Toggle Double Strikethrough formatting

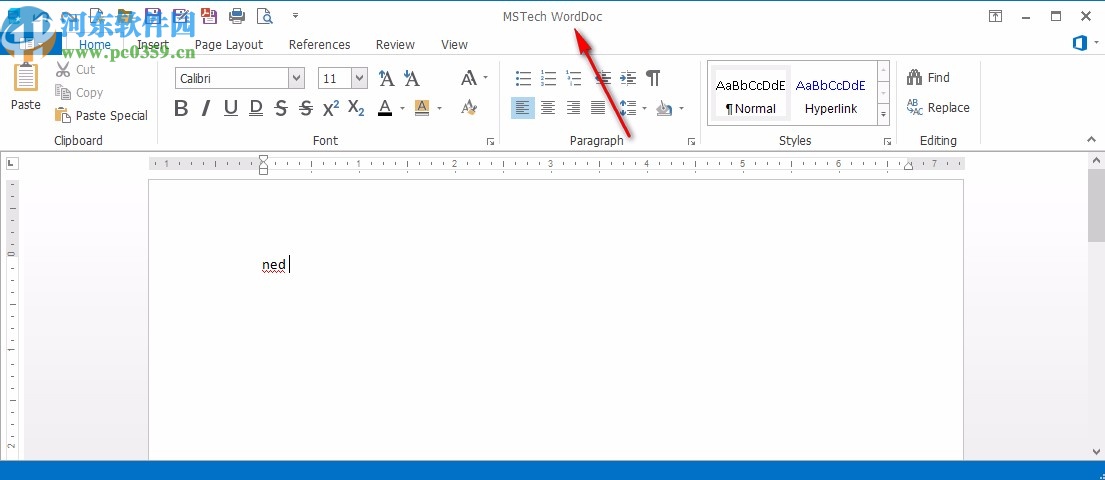click(305, 108)
